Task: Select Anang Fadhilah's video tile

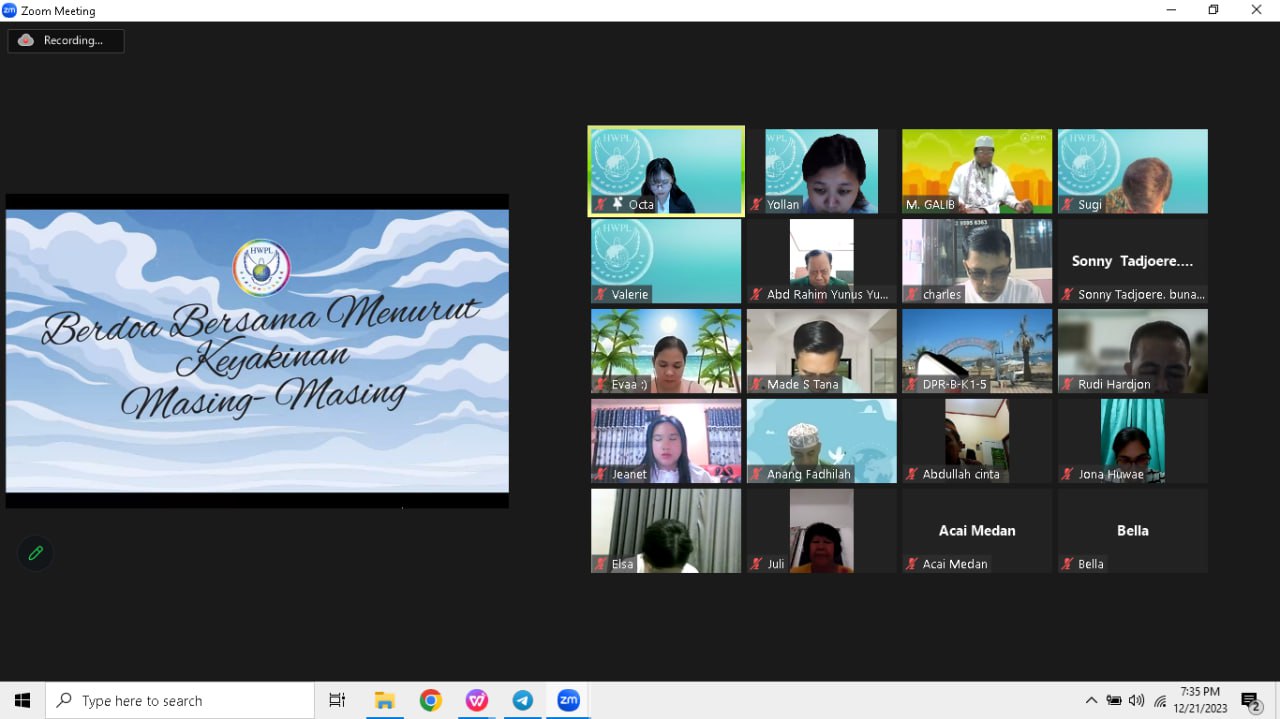Action: point(821,440)
